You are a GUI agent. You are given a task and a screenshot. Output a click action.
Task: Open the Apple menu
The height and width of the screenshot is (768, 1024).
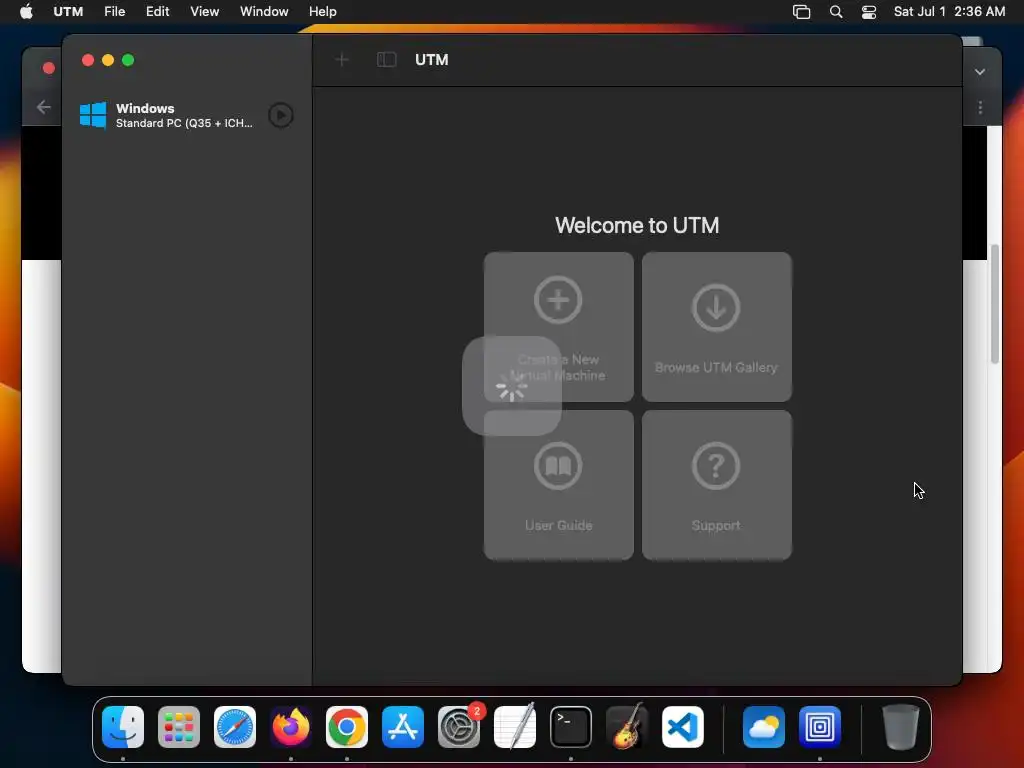[x=26, y=12]
